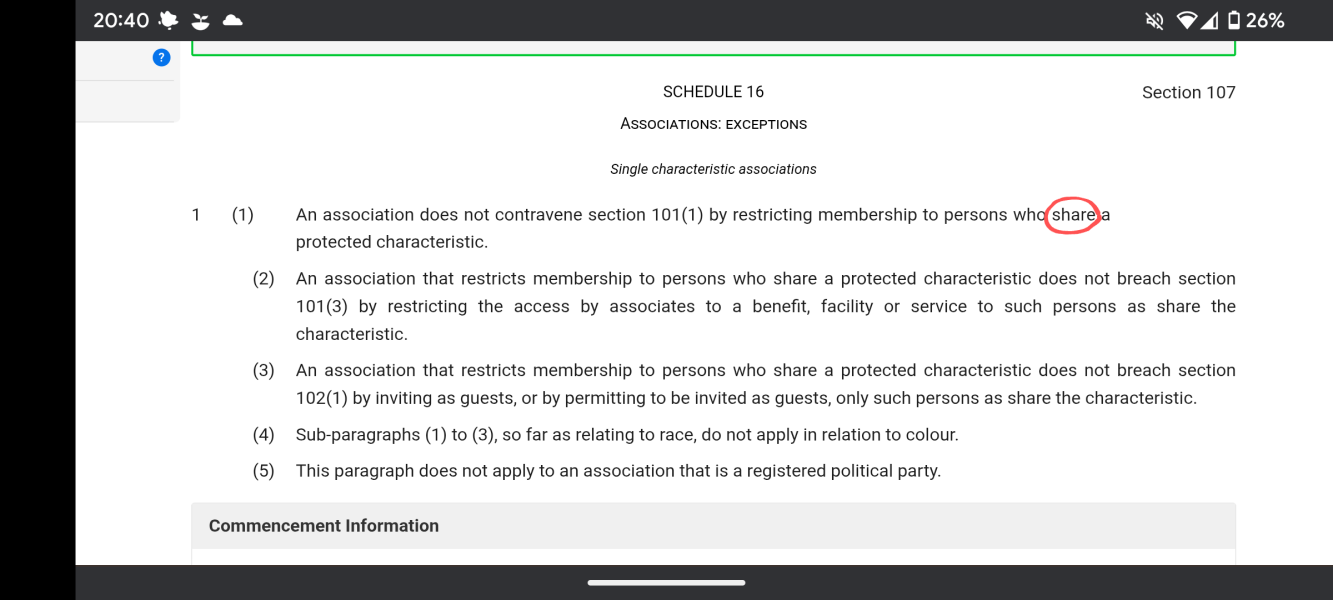This screenshot has width=1333, height=600.
Task: Tap the muted sound status icon
Action: pos(1154,21)
